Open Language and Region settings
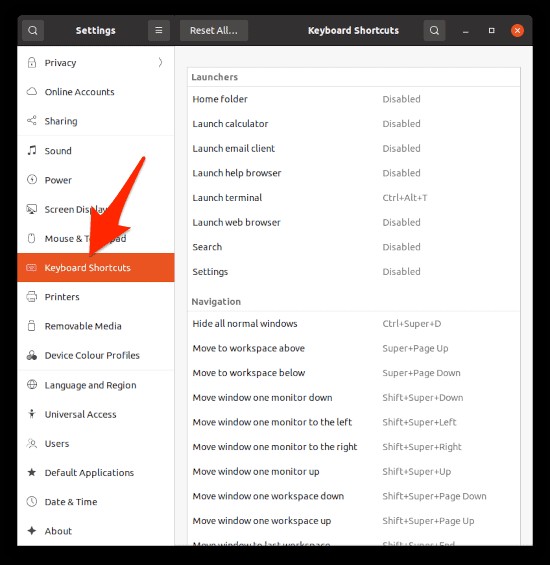550x565 pixels. click(96, 385)
